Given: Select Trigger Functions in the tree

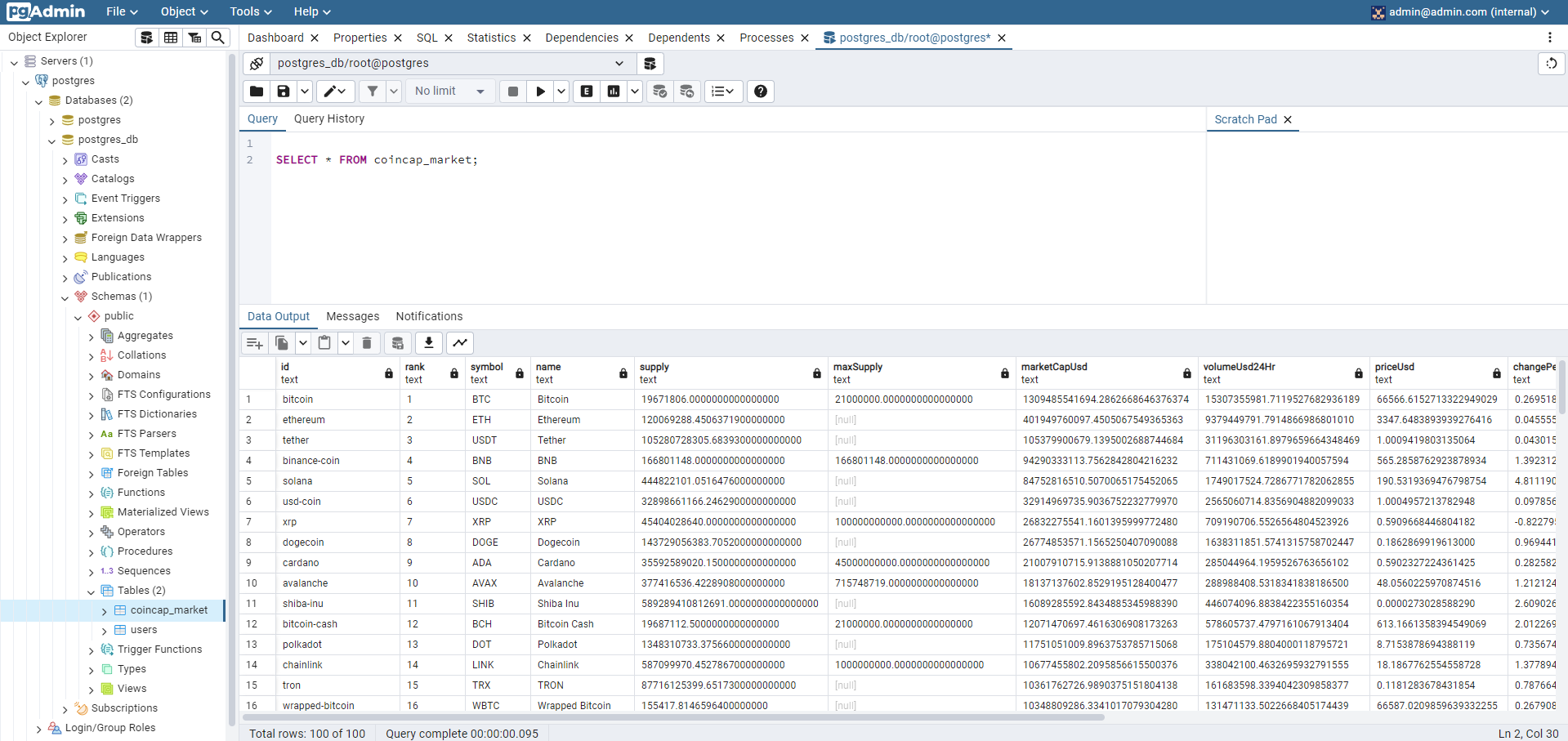Looking at the screenshot, I should pyautogui.click(x=159, y=649).
